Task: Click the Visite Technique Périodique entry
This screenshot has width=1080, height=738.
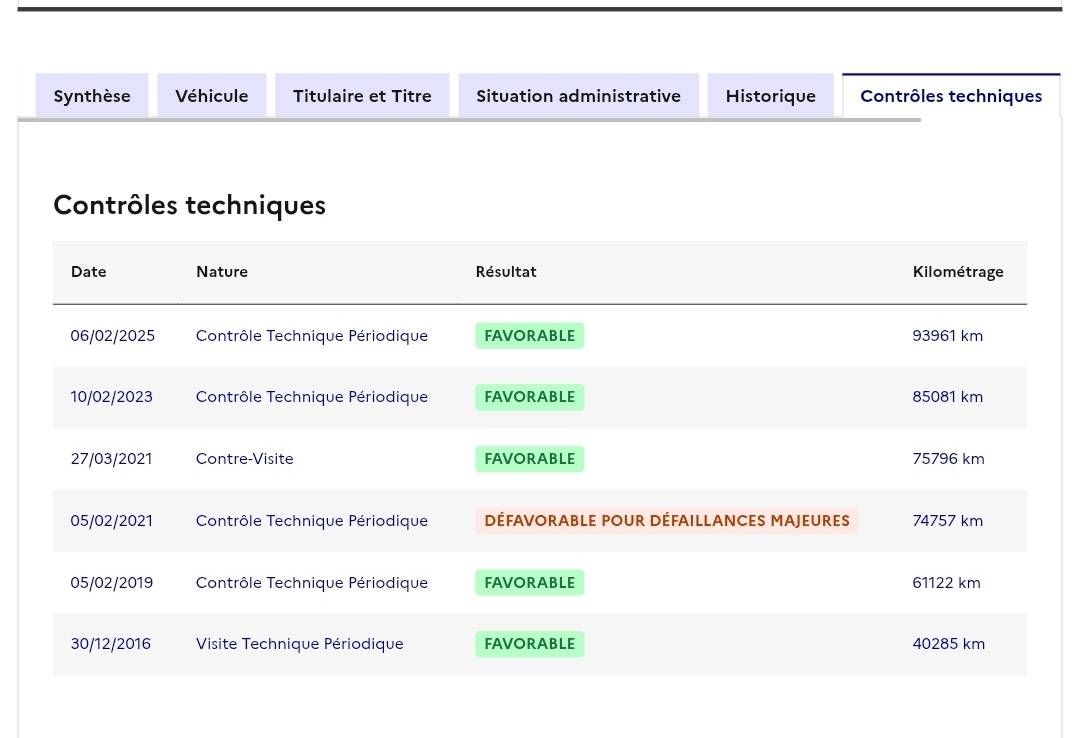Action: 300,644
